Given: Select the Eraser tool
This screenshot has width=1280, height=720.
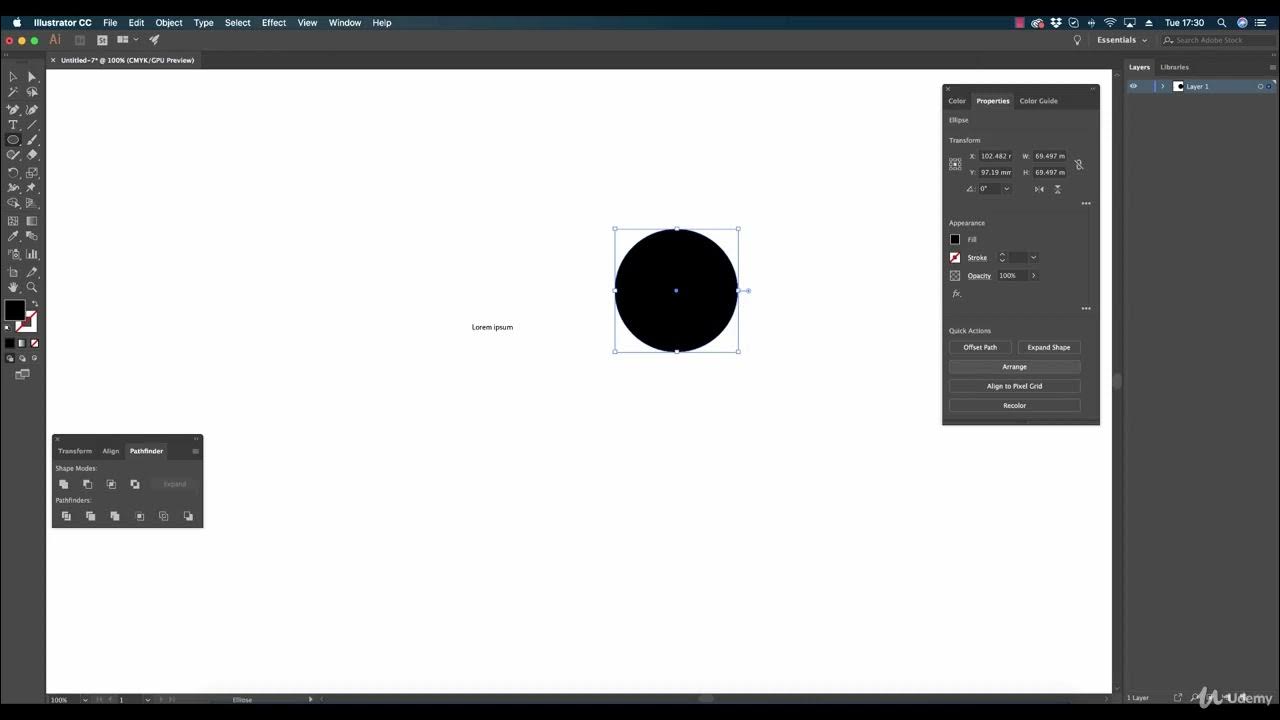Looking at the screenshot, I should point(32,155).
